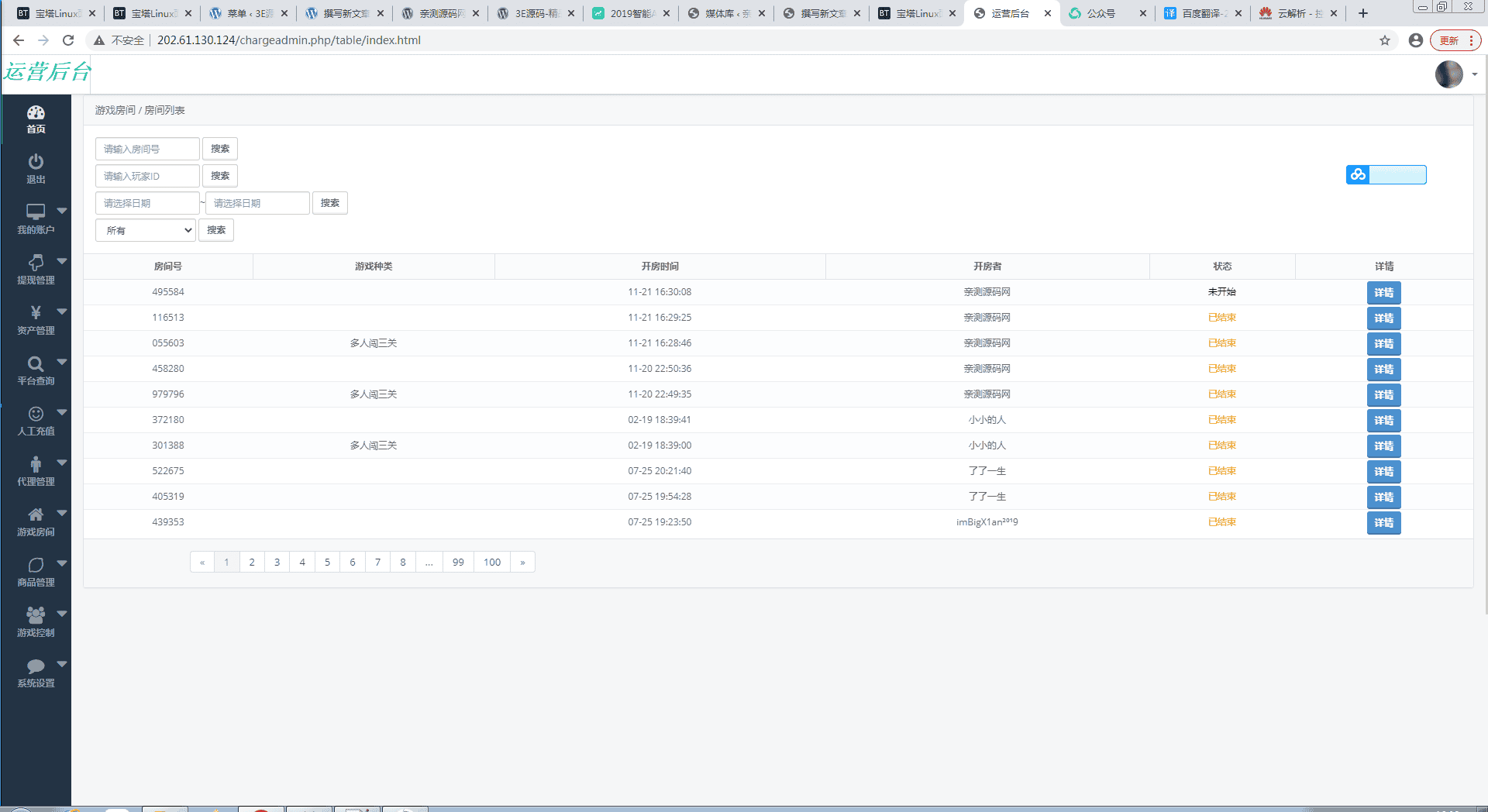Go to page 5 in pagination

pyautogui.click(x=327, y=563)
